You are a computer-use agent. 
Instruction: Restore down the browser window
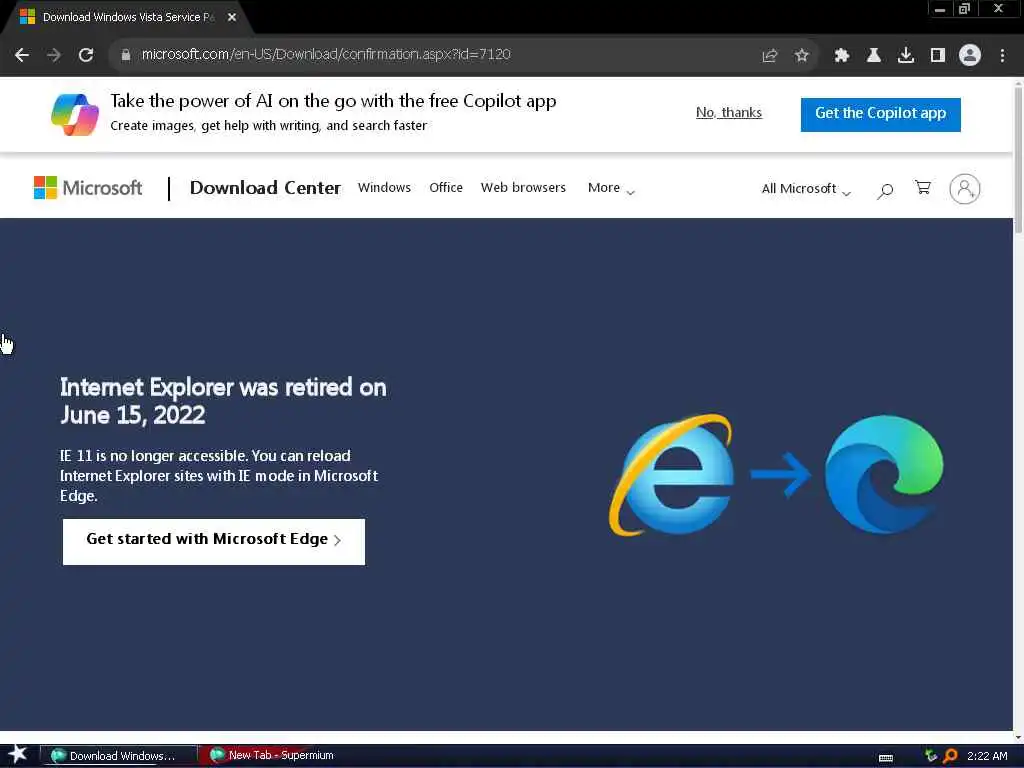pos(964,9)
